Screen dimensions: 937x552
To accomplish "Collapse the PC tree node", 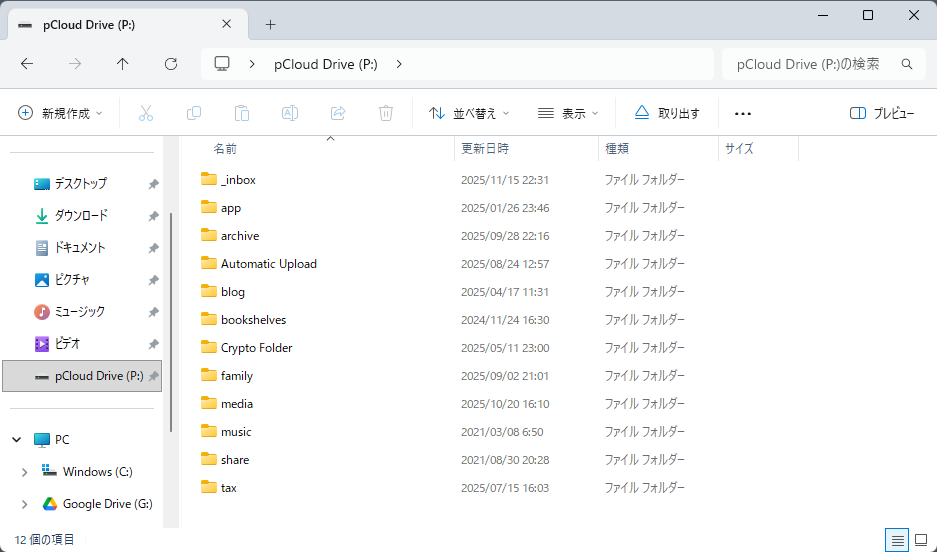I will tap(17, 440).
